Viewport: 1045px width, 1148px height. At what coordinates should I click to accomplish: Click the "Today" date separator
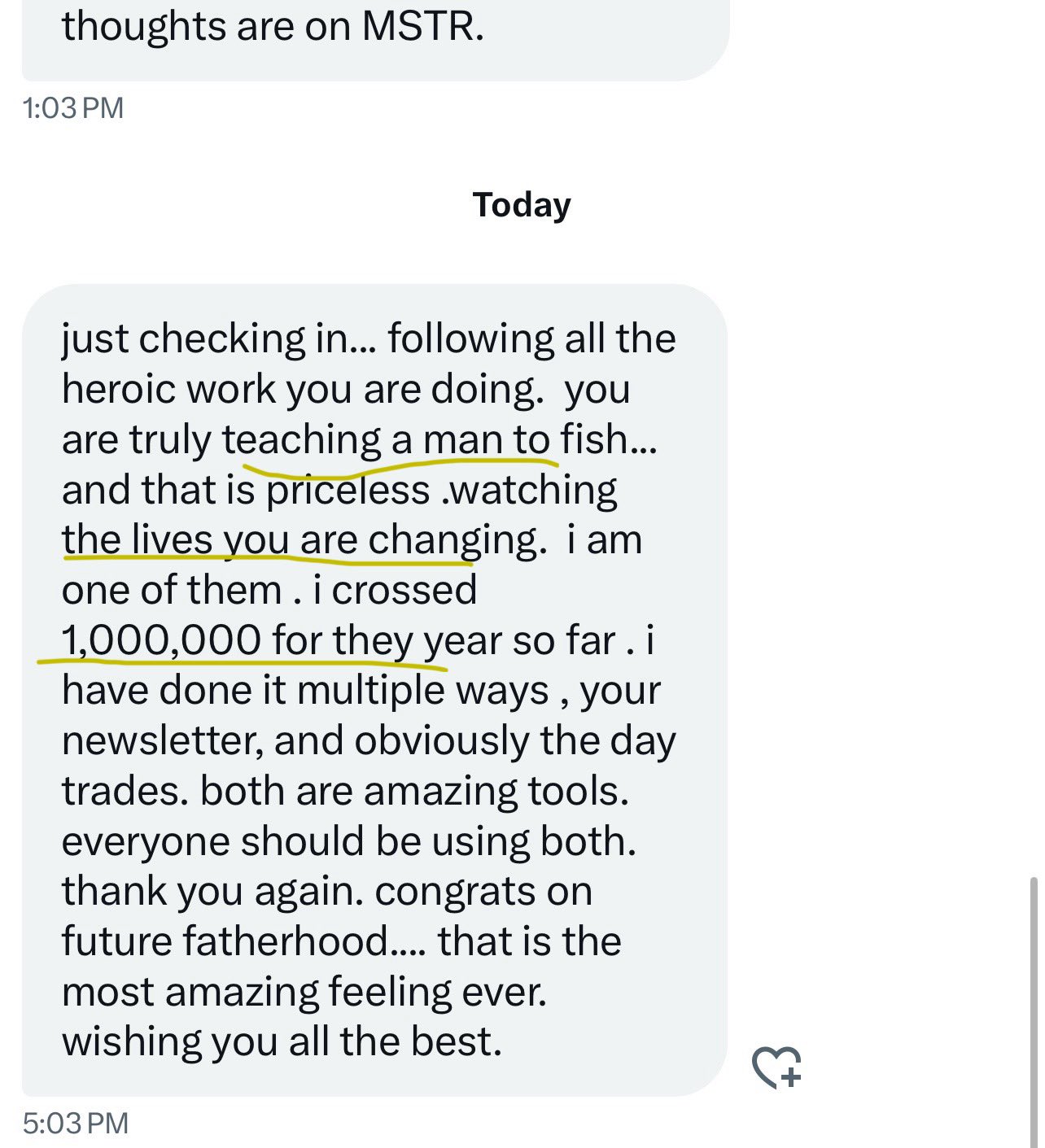pyautogui.click(x=522, y=205)
